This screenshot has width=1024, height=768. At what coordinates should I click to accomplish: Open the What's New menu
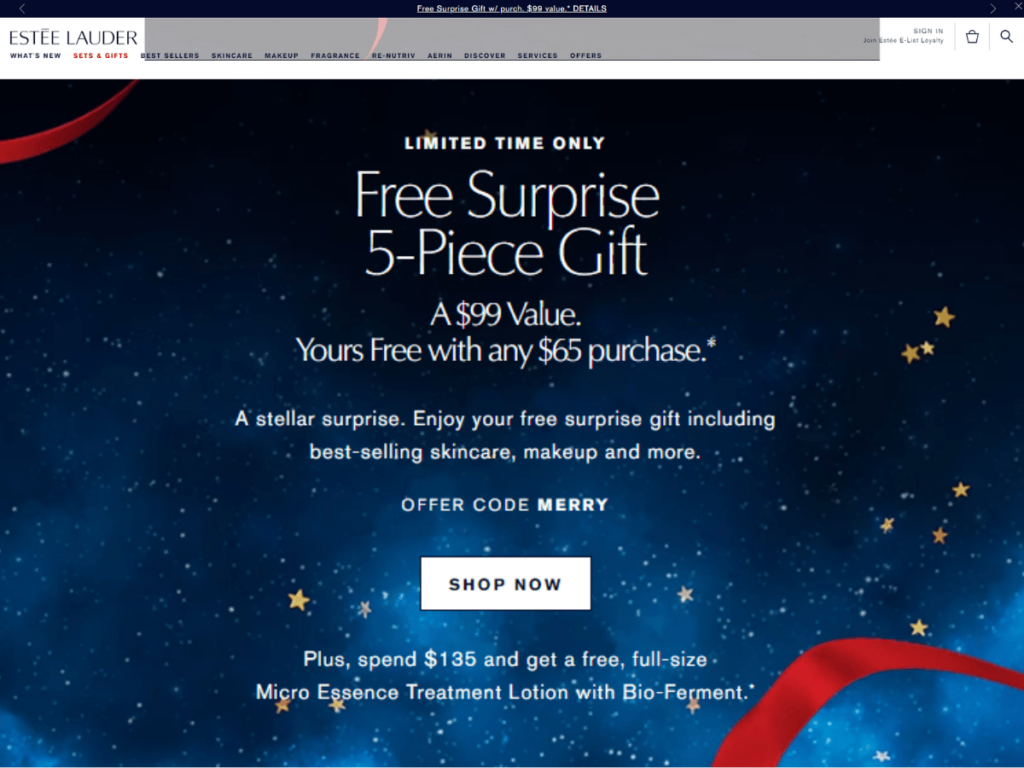pyautogui.click(x=35, y=56)
